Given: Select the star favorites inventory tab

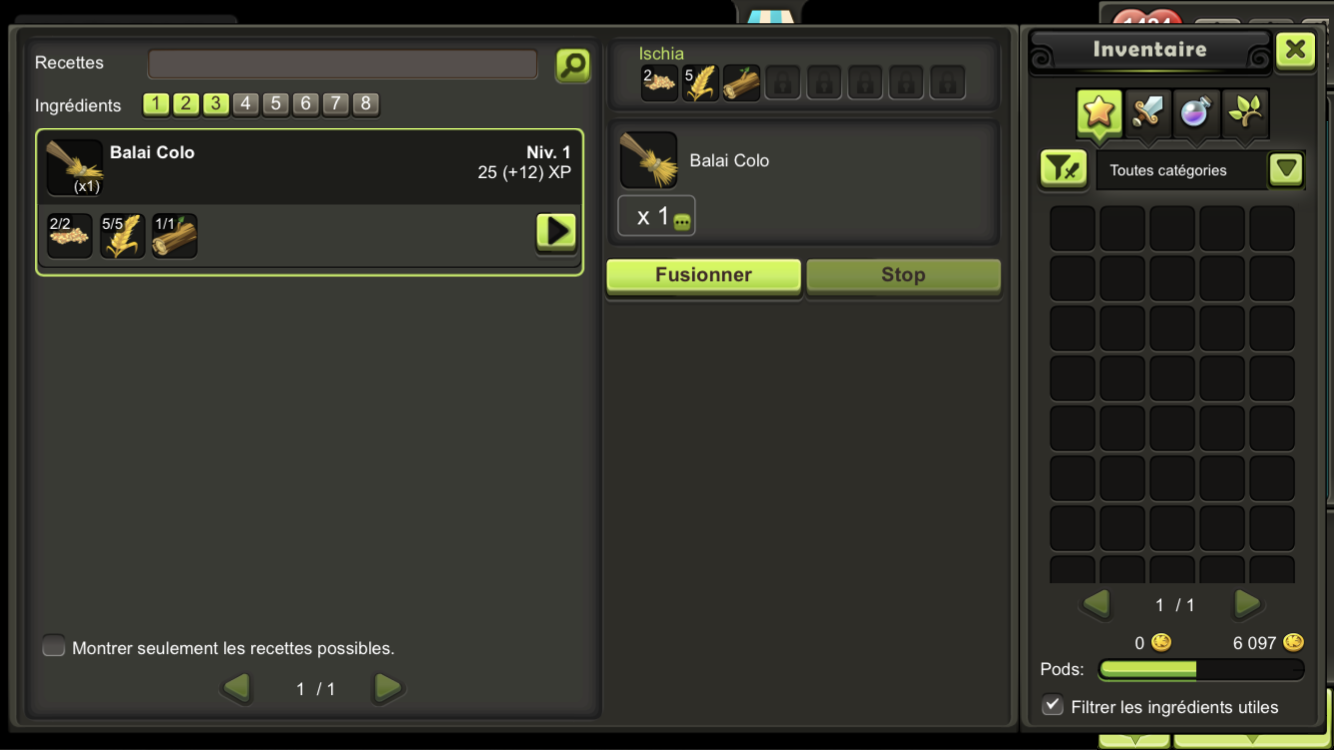Looking at the screenshot, I should [x=1098, y=113].
